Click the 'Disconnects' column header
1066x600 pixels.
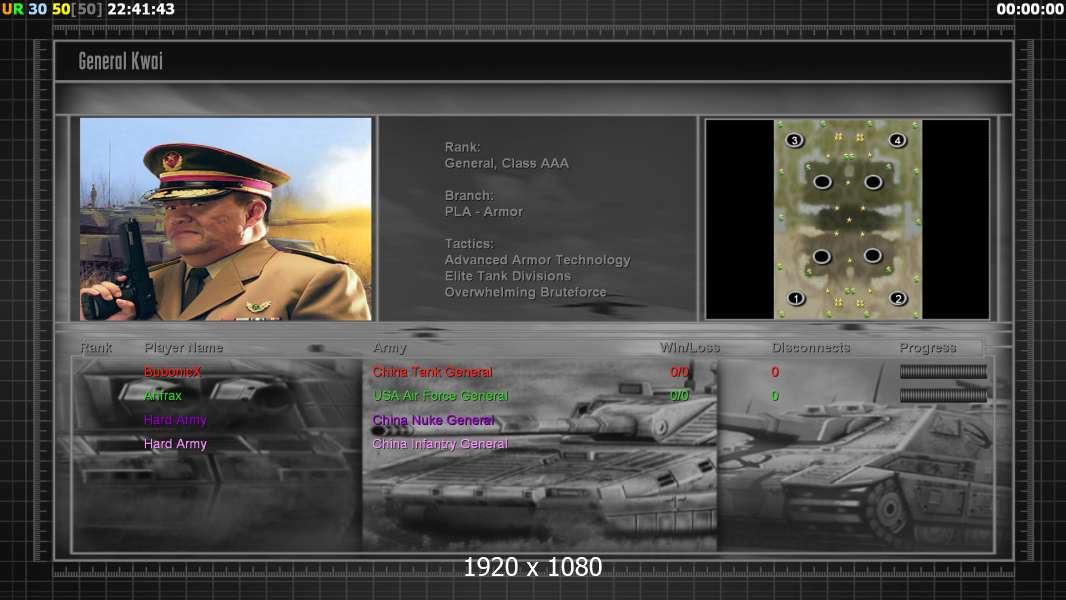click(x=810, y=347)
